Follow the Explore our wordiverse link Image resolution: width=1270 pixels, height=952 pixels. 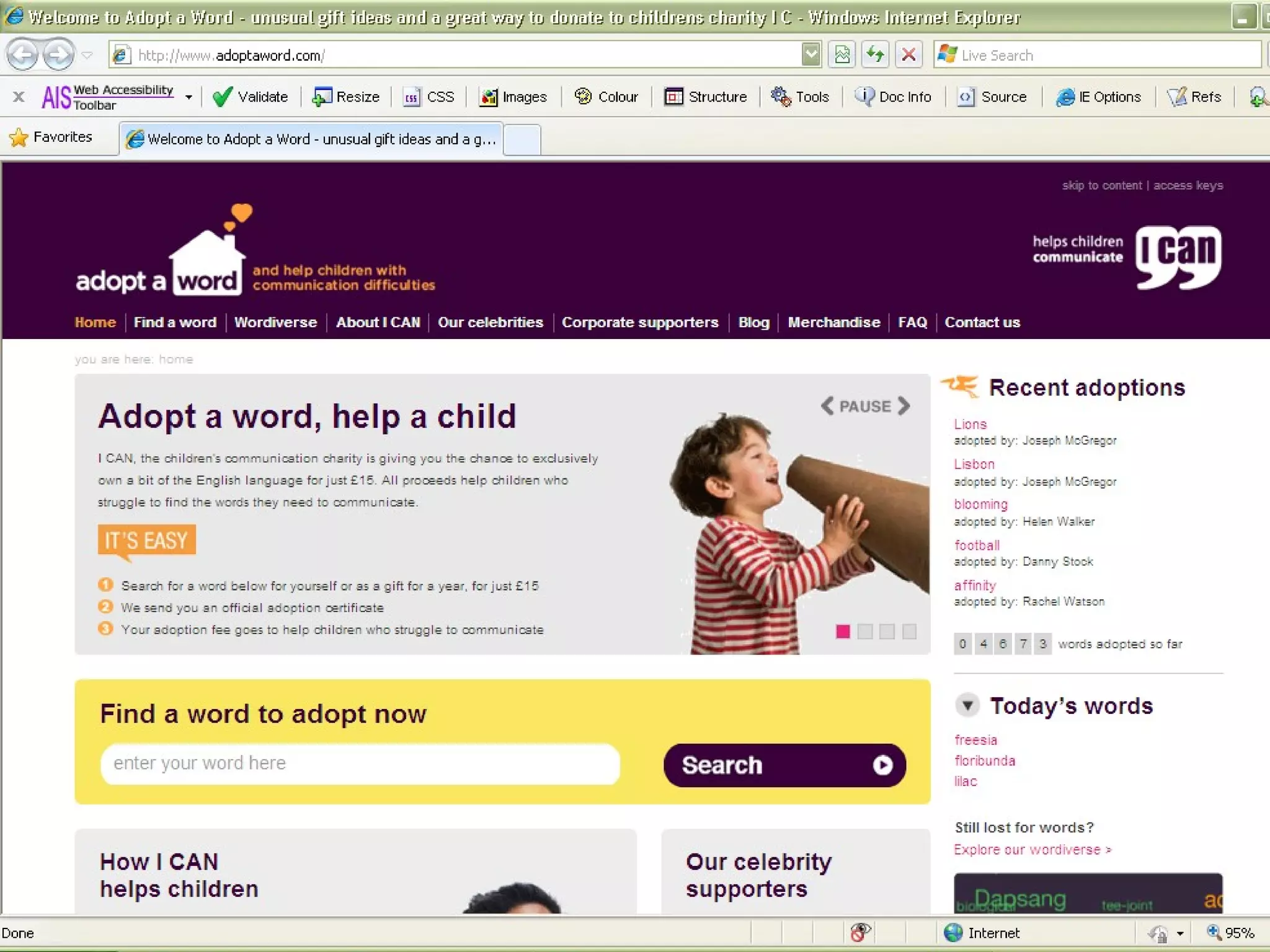click(x=1032, y=850)
